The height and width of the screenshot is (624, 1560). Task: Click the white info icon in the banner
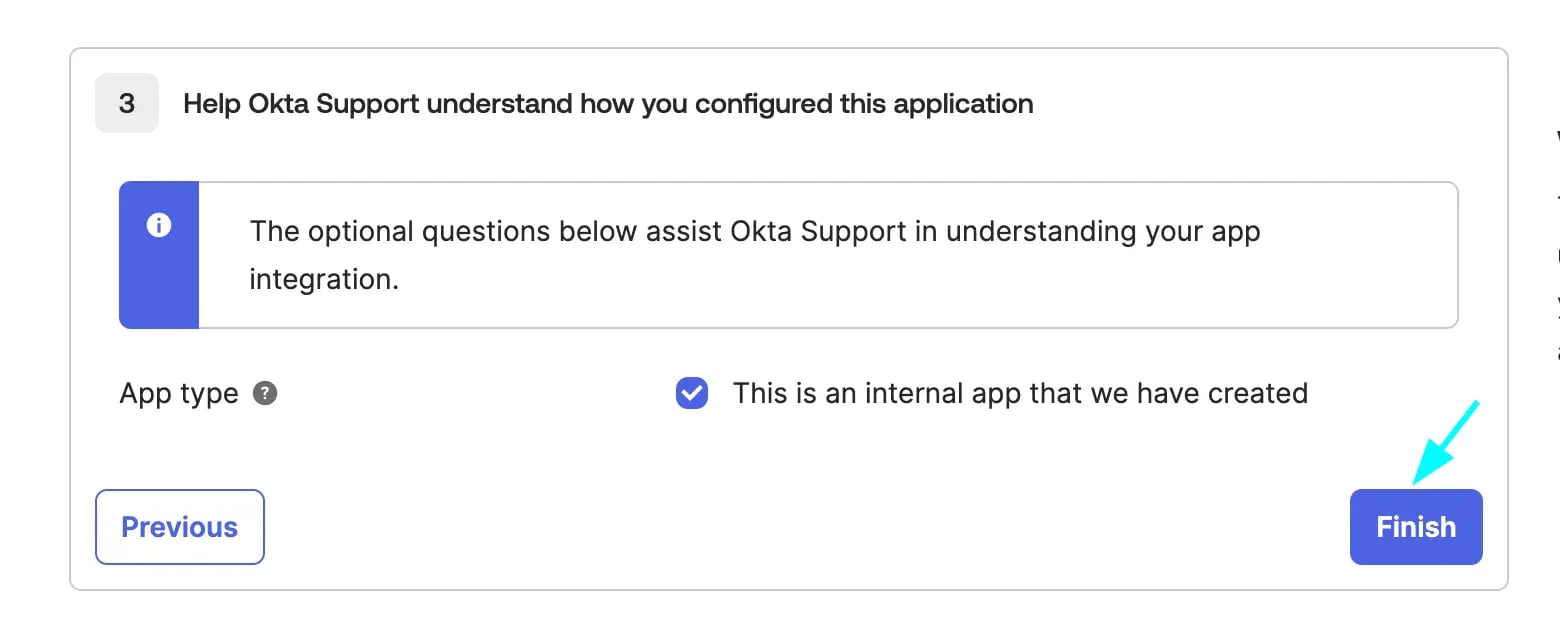[x=159, y=226]
